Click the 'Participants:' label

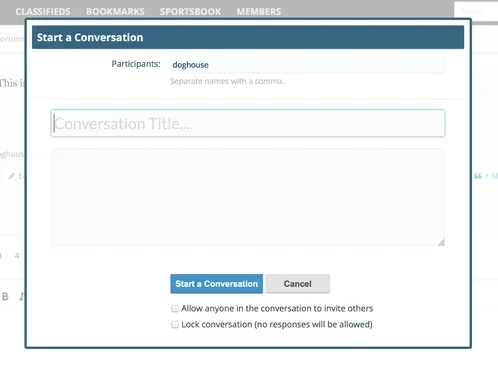pyautogui.click(x=136, y=64)
